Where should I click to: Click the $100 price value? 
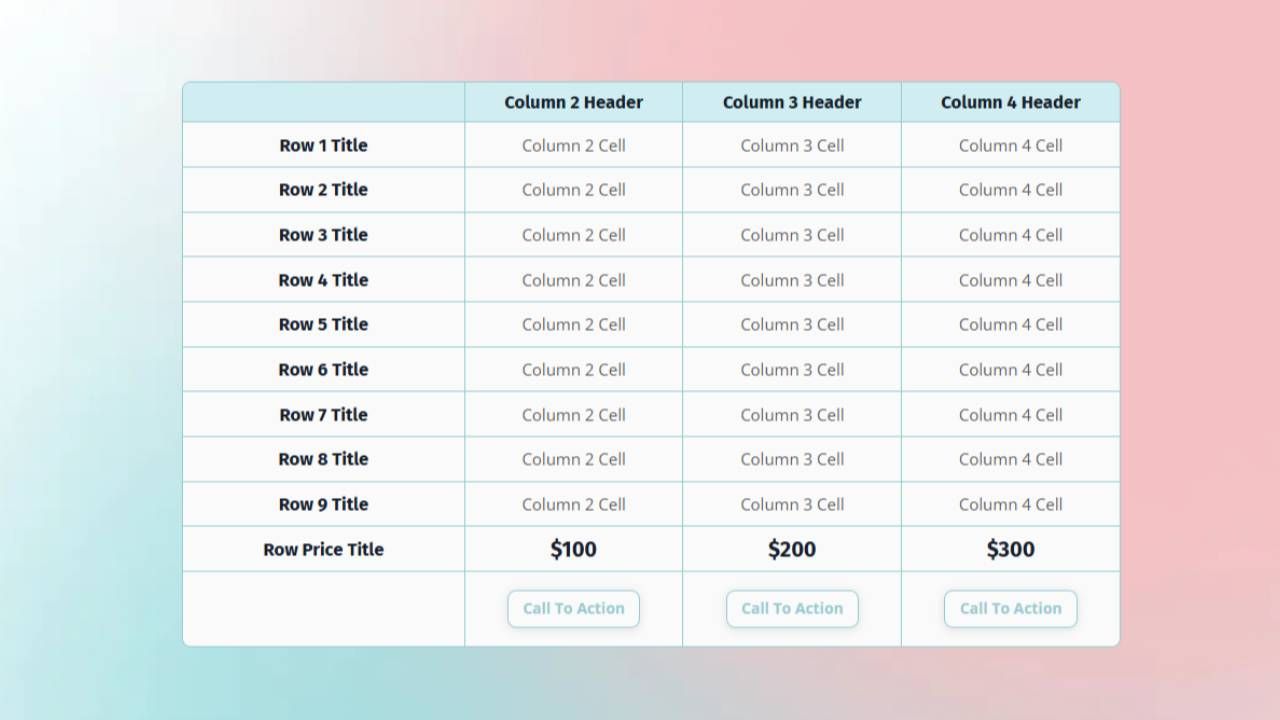point(573,549)
